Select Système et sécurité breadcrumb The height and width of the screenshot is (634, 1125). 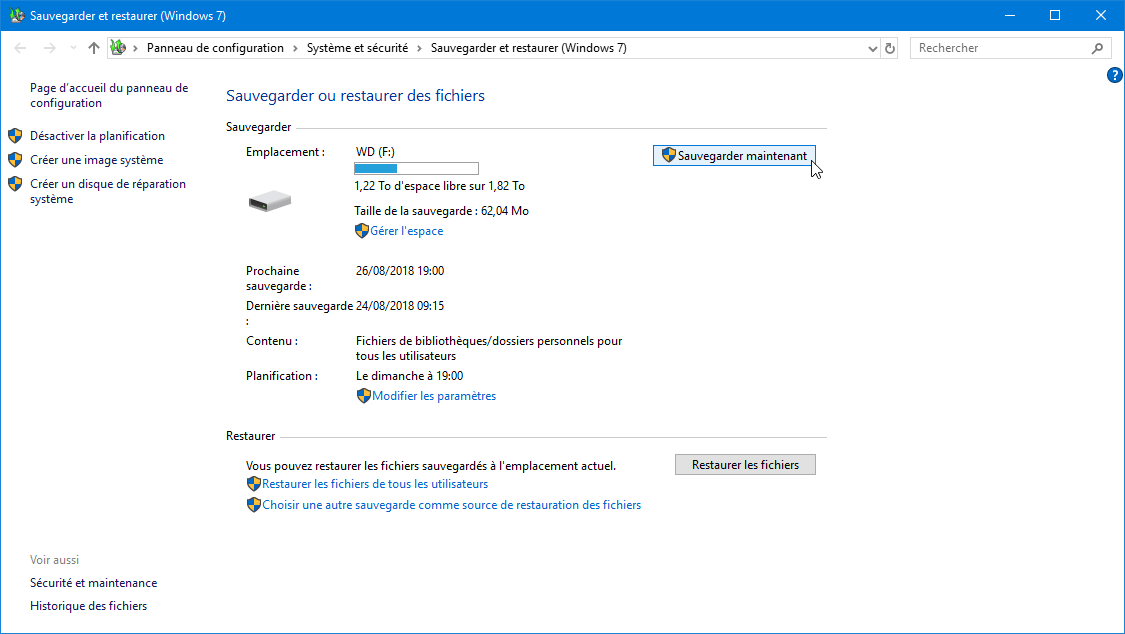click(357, 48)
